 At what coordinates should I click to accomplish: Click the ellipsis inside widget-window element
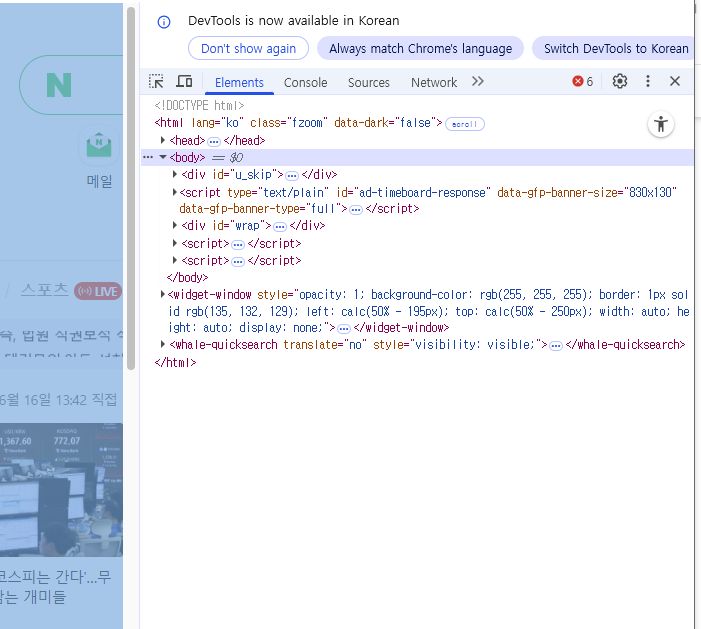coord(344,329)
